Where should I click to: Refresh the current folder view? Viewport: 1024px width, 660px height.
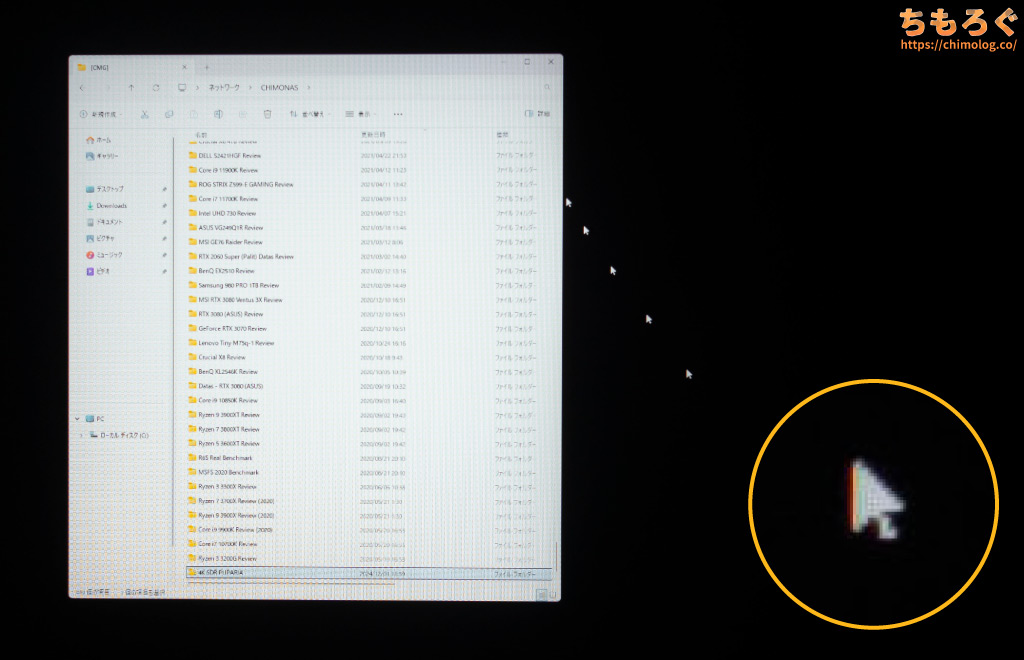tap(156, 88)
